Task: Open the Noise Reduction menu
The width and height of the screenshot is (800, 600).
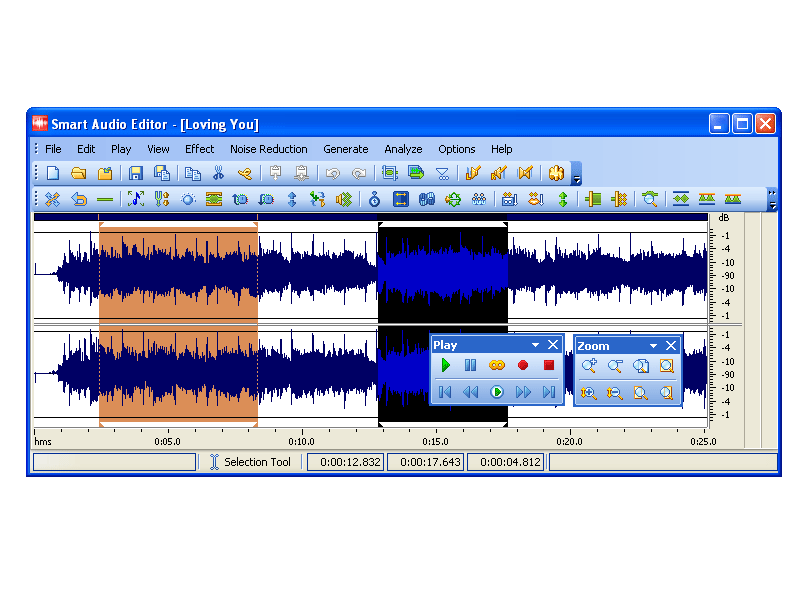Action: tap(268, 149)
